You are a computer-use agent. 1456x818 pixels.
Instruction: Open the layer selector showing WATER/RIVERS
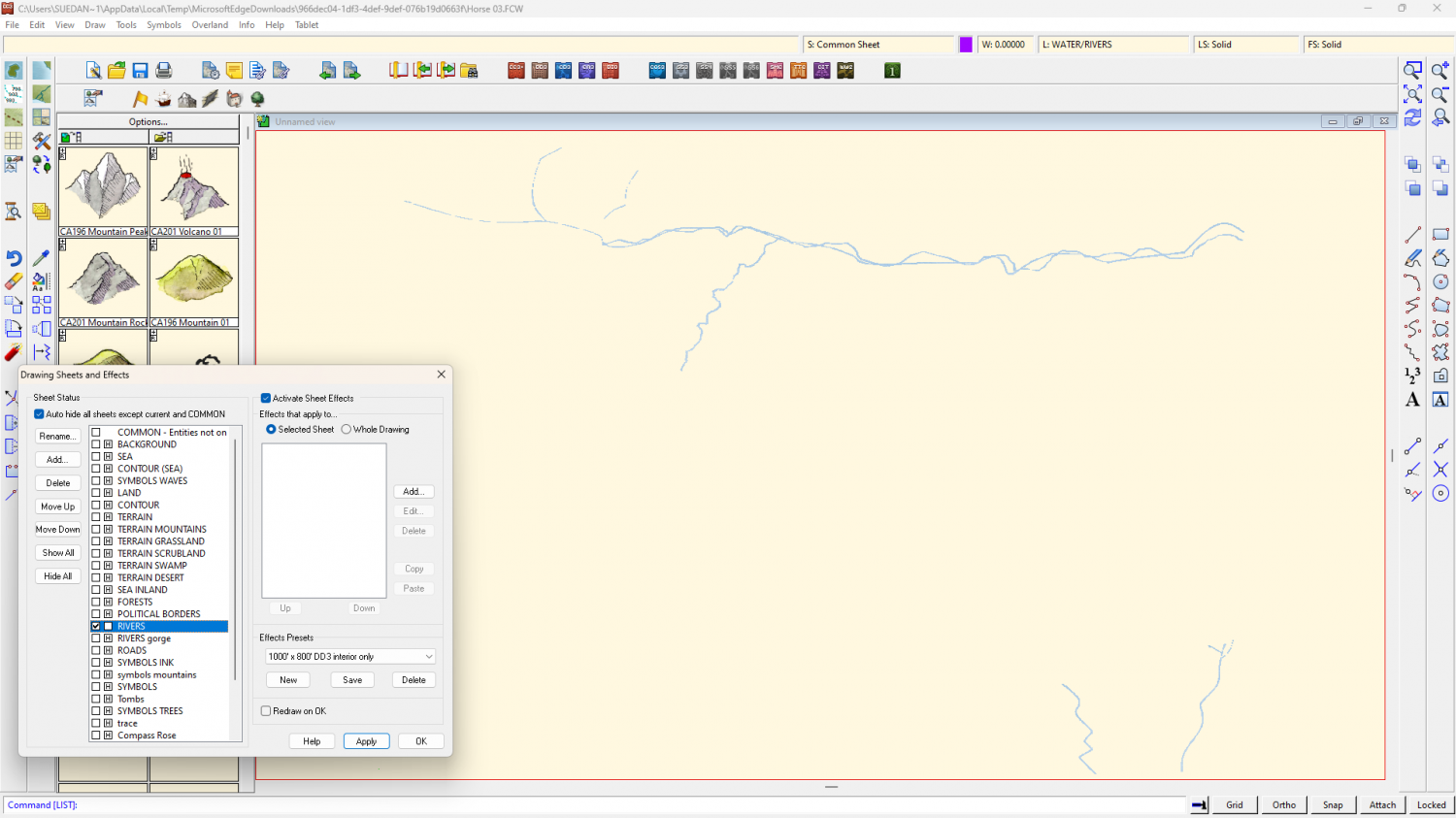pos(1113,45)
